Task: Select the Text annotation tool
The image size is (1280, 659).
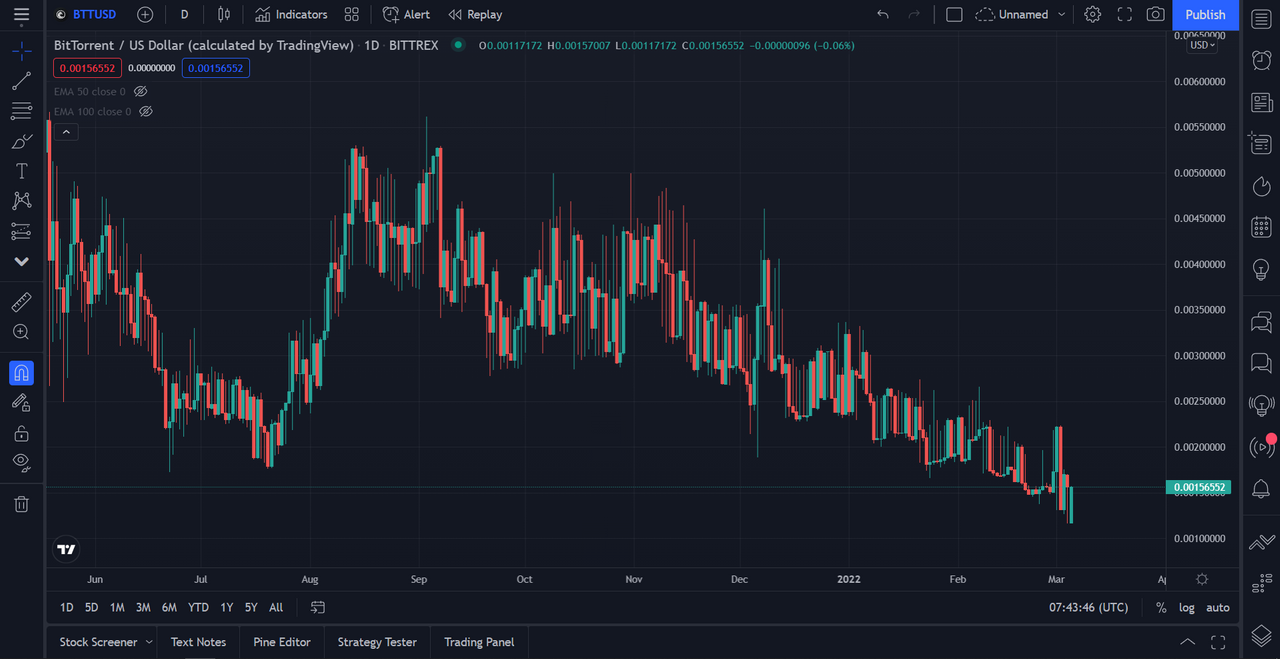Action: click(x=21, y=171)
